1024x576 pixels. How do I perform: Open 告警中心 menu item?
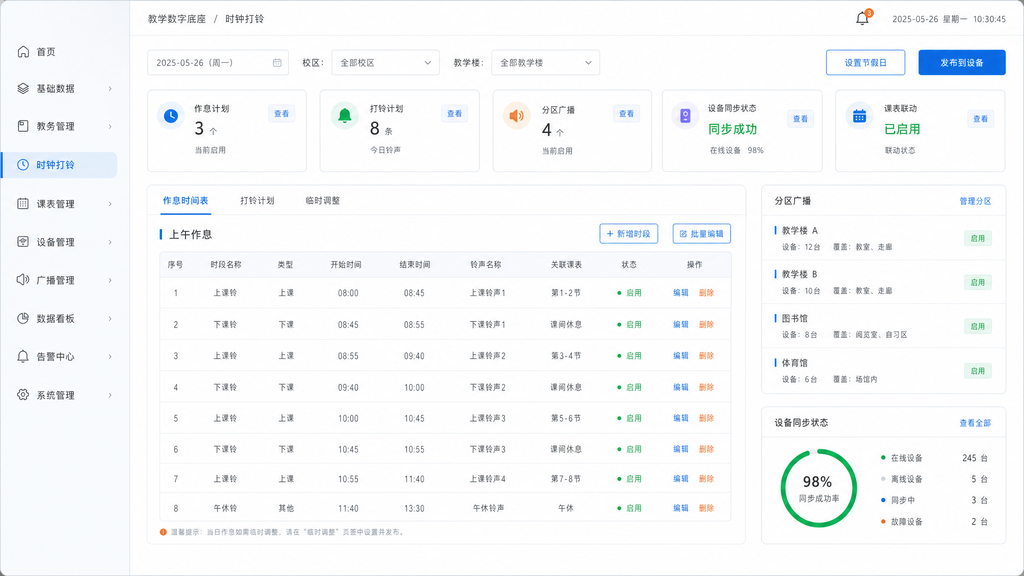[x=59, y=357]
